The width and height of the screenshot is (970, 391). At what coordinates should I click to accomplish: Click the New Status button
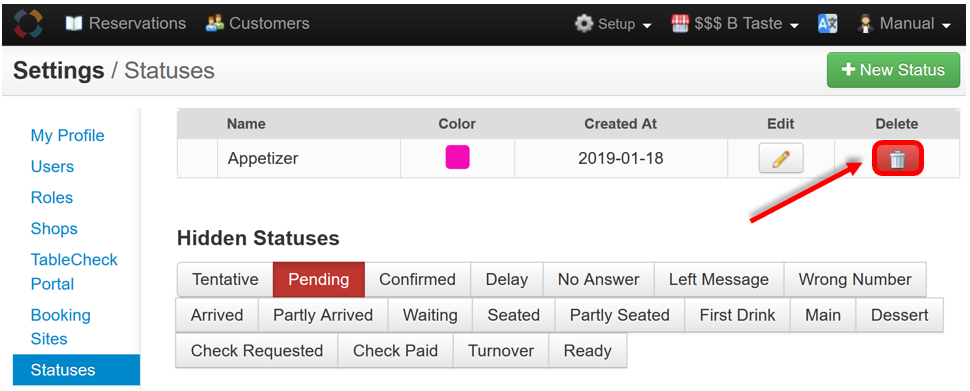click(894, 70)
